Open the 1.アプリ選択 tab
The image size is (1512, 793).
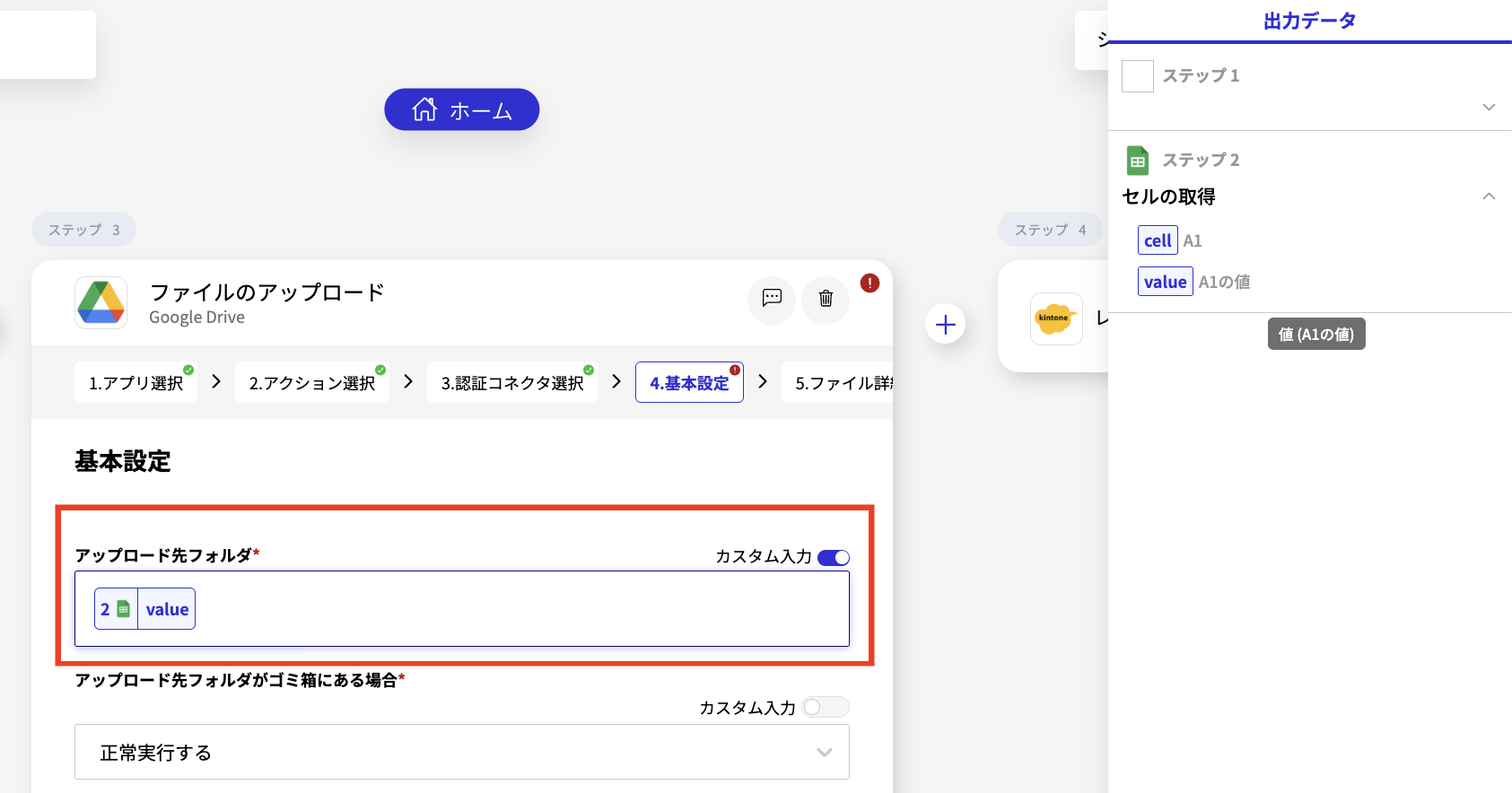pos(135,383)
